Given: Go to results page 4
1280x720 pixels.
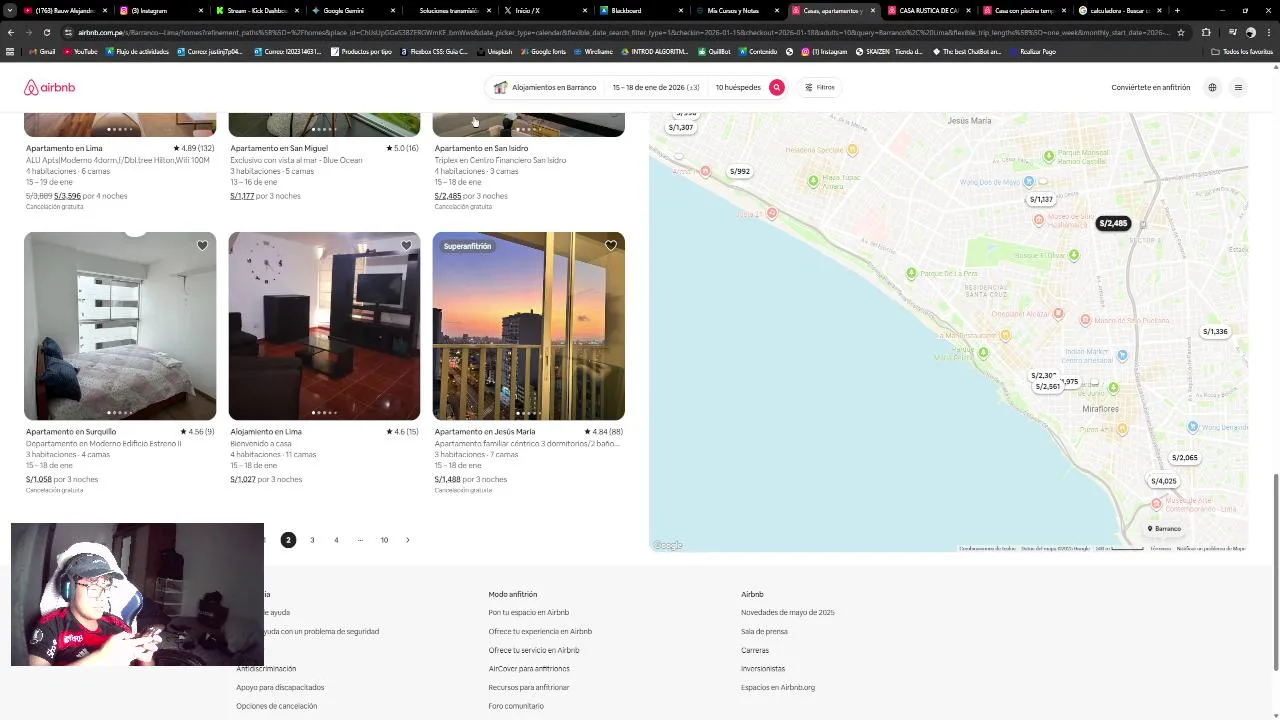Looking at the screenshot, I should (x=336, y=540).
